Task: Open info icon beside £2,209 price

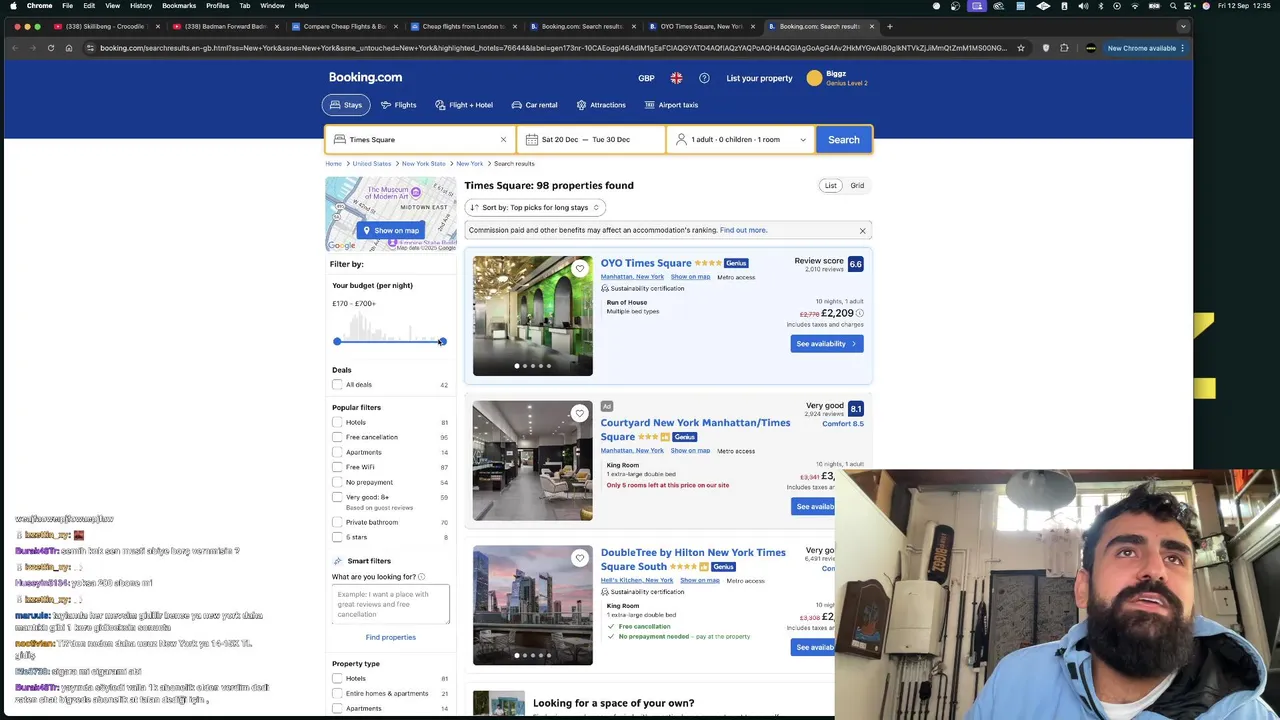Action: pos(860,313)
